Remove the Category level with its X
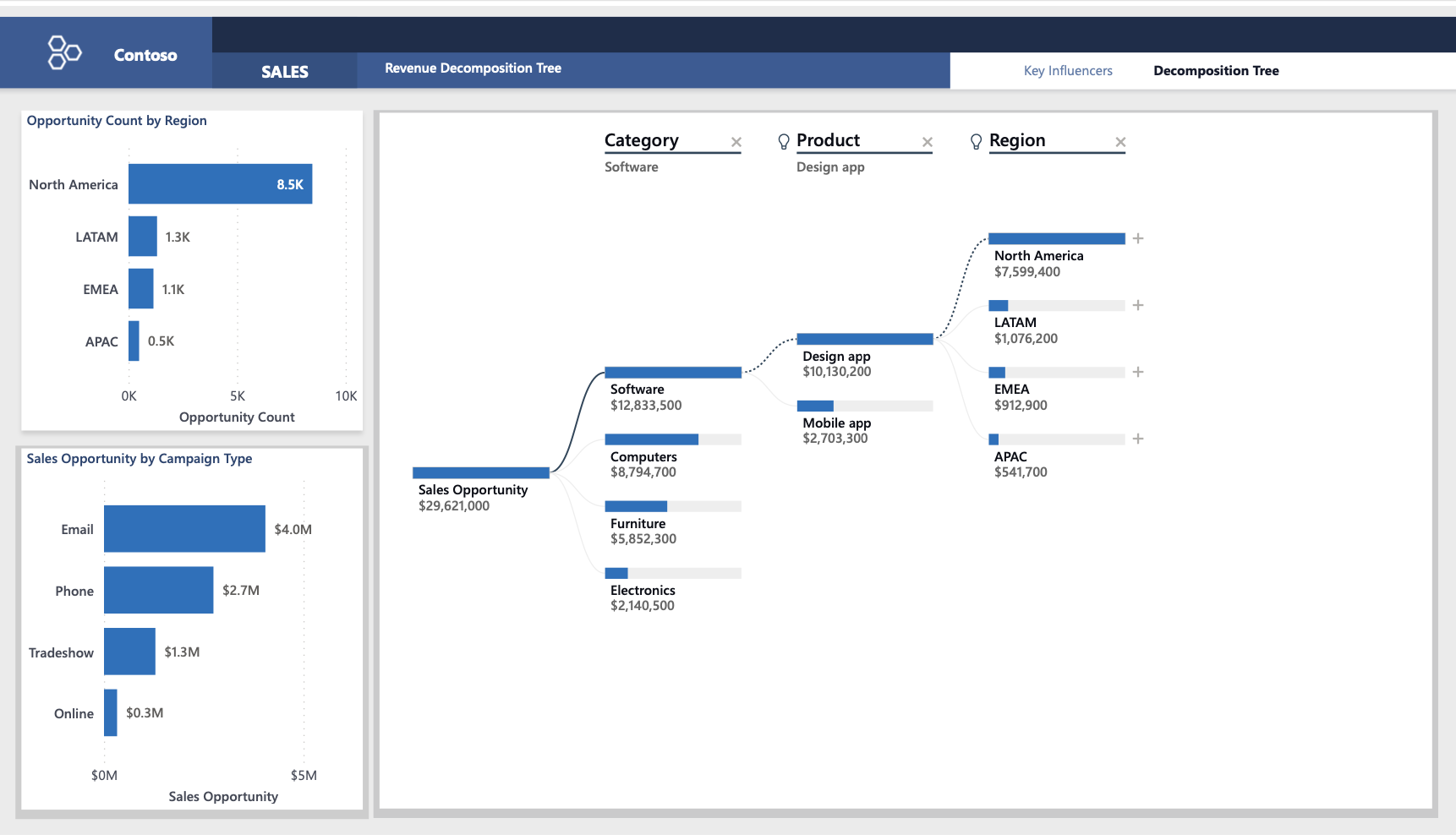Screen dimensions: 1456x840 tap(736, 142)
